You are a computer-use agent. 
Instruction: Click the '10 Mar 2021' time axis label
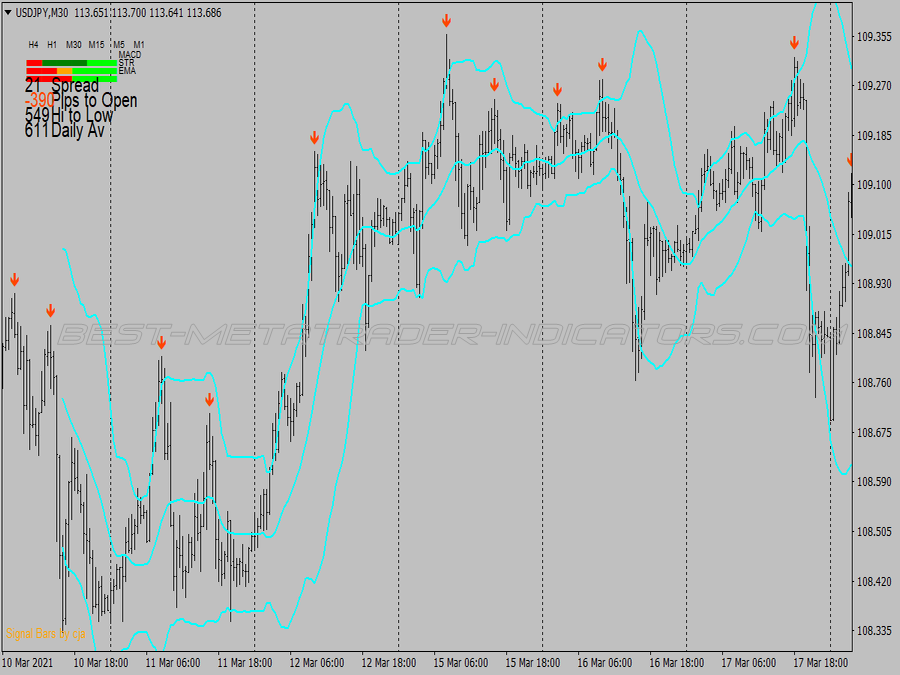click(28, 663)
